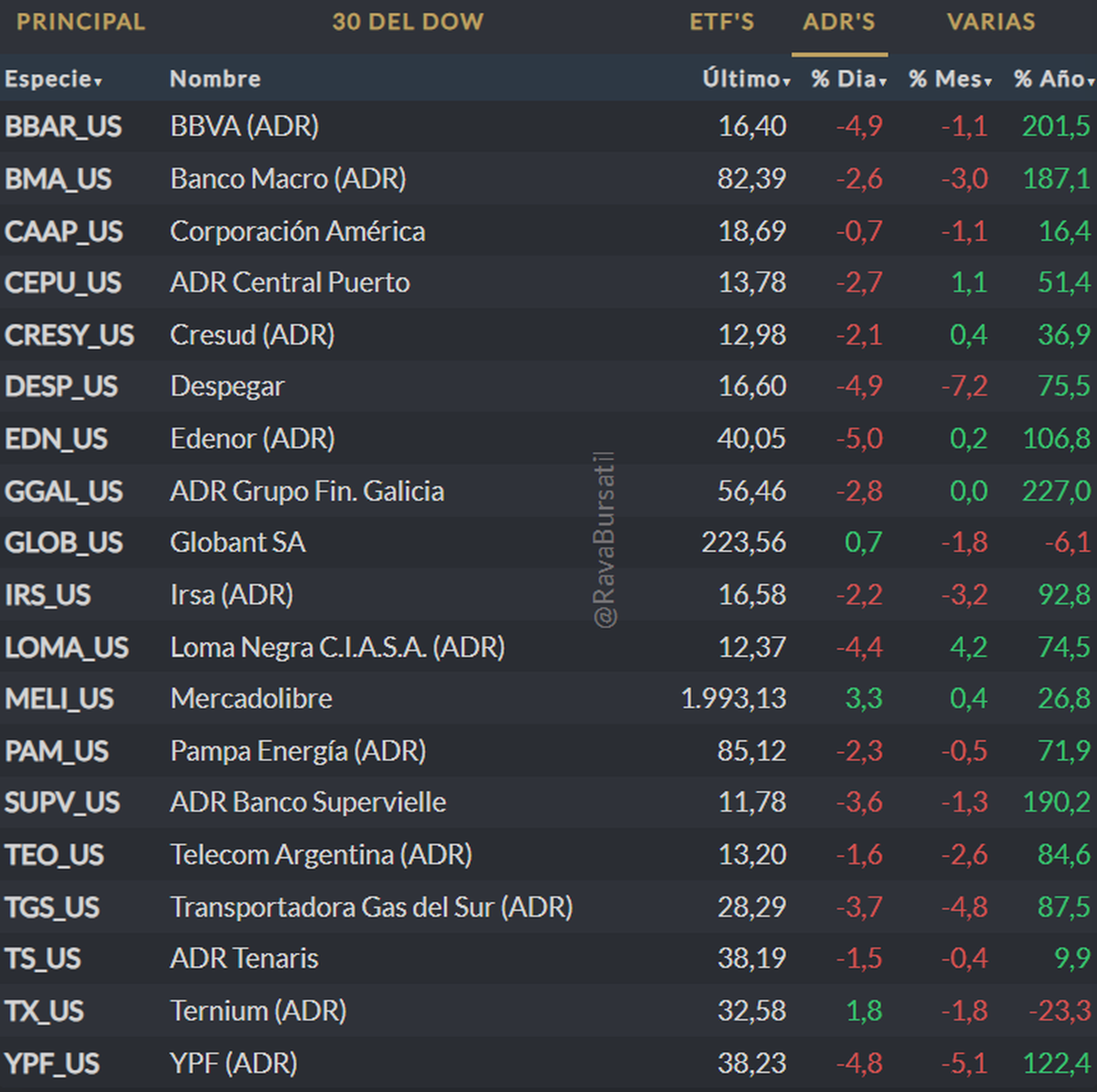Click Mercadolibre last price 1.993,13
The image size is (1097, 1092).
tap(733, 699)
